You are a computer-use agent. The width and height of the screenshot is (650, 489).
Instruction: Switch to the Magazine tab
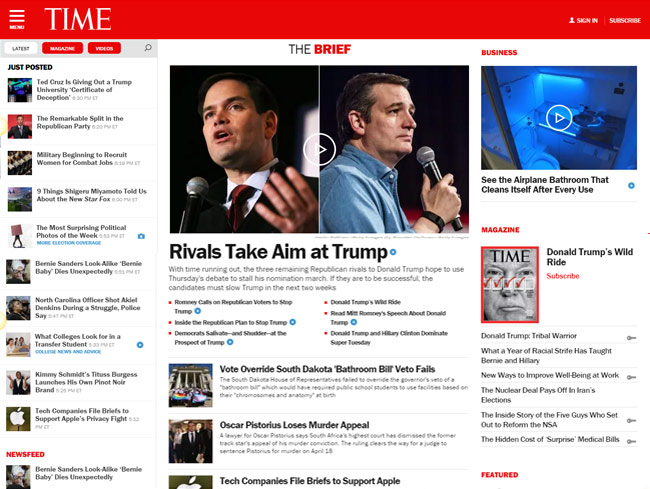[63, 48]
